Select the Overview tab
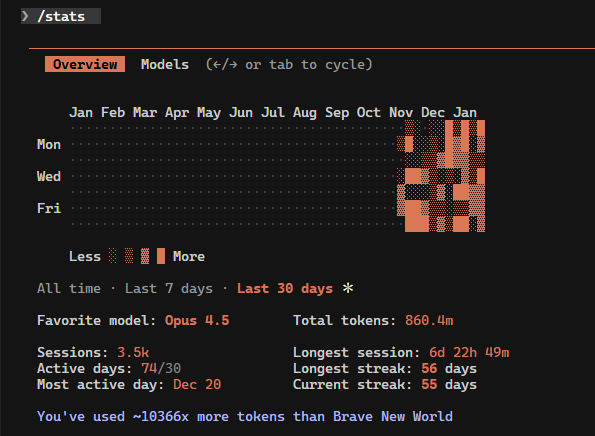The height and width of the screenshot is (436, 595). tap(85, 64)
